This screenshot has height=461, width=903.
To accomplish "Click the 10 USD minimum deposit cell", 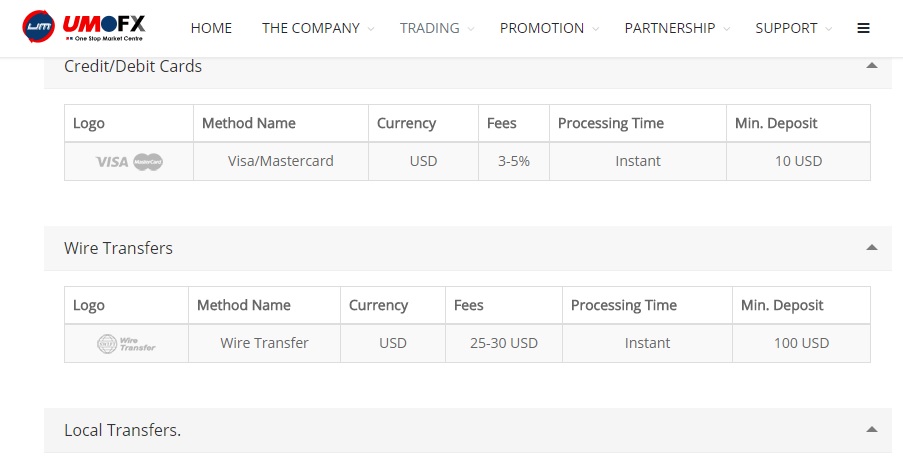I will tap(798, 161).
